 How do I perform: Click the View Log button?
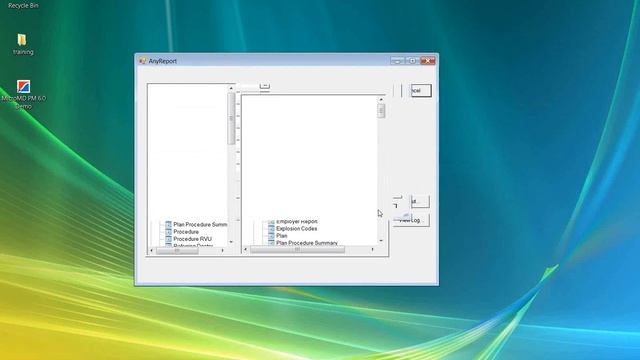411,220
